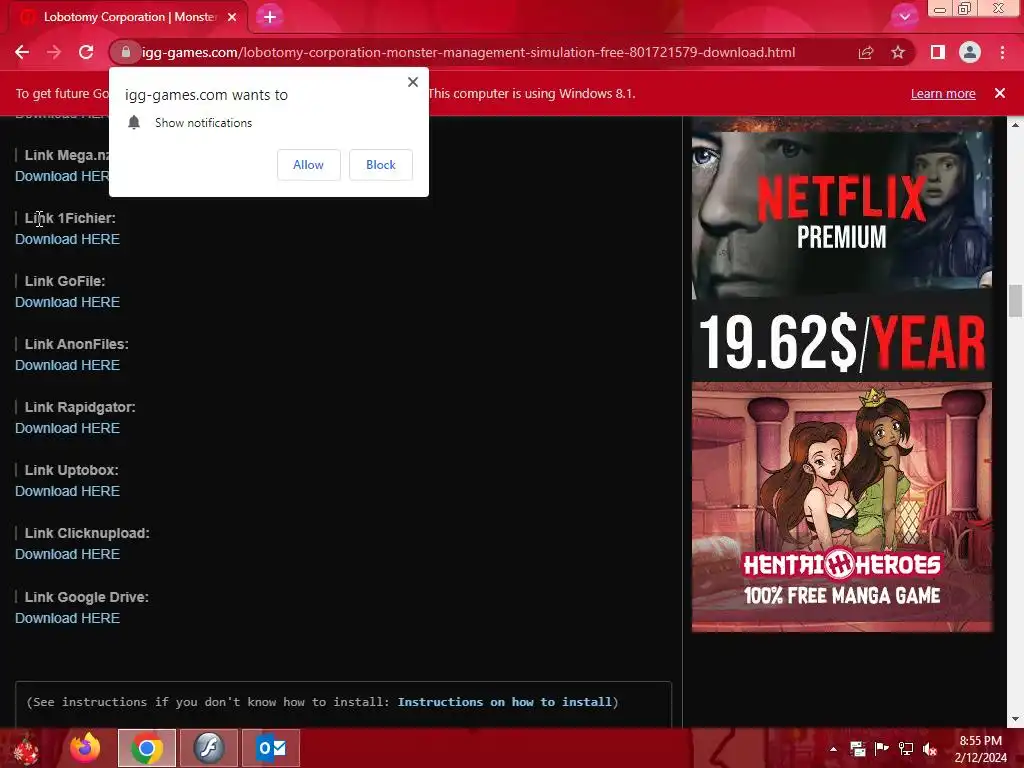Click the Hentai Heroes manga game ad

point(842,507)
